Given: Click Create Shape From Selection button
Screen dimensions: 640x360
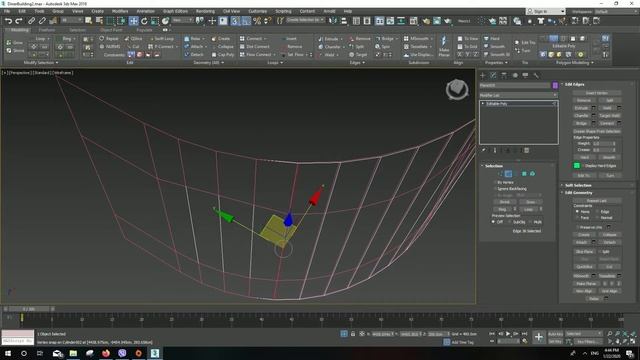Looking at the screenshot, I should (x=596, y=131).
